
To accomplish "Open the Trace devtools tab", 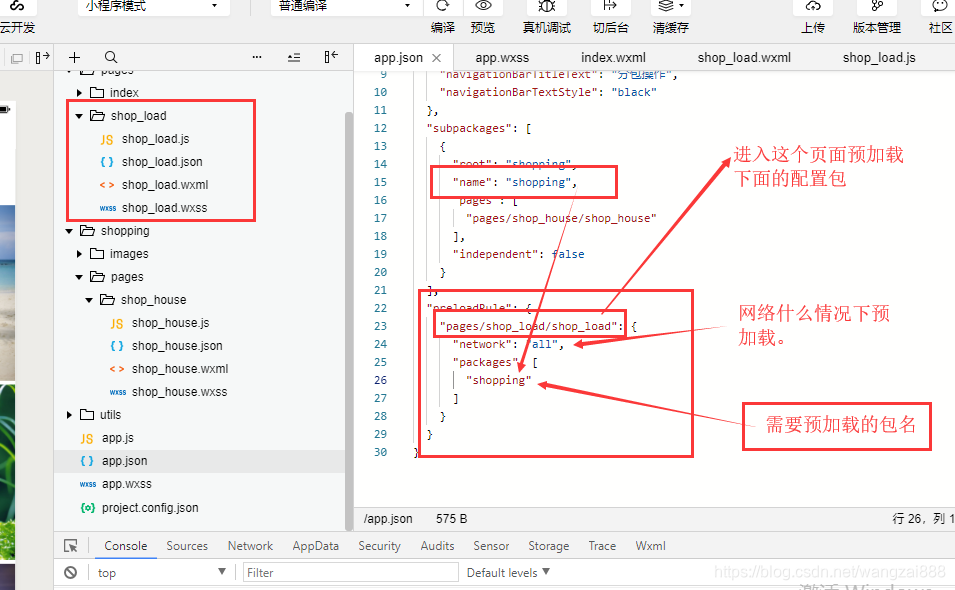I will [x=602, y=546].
